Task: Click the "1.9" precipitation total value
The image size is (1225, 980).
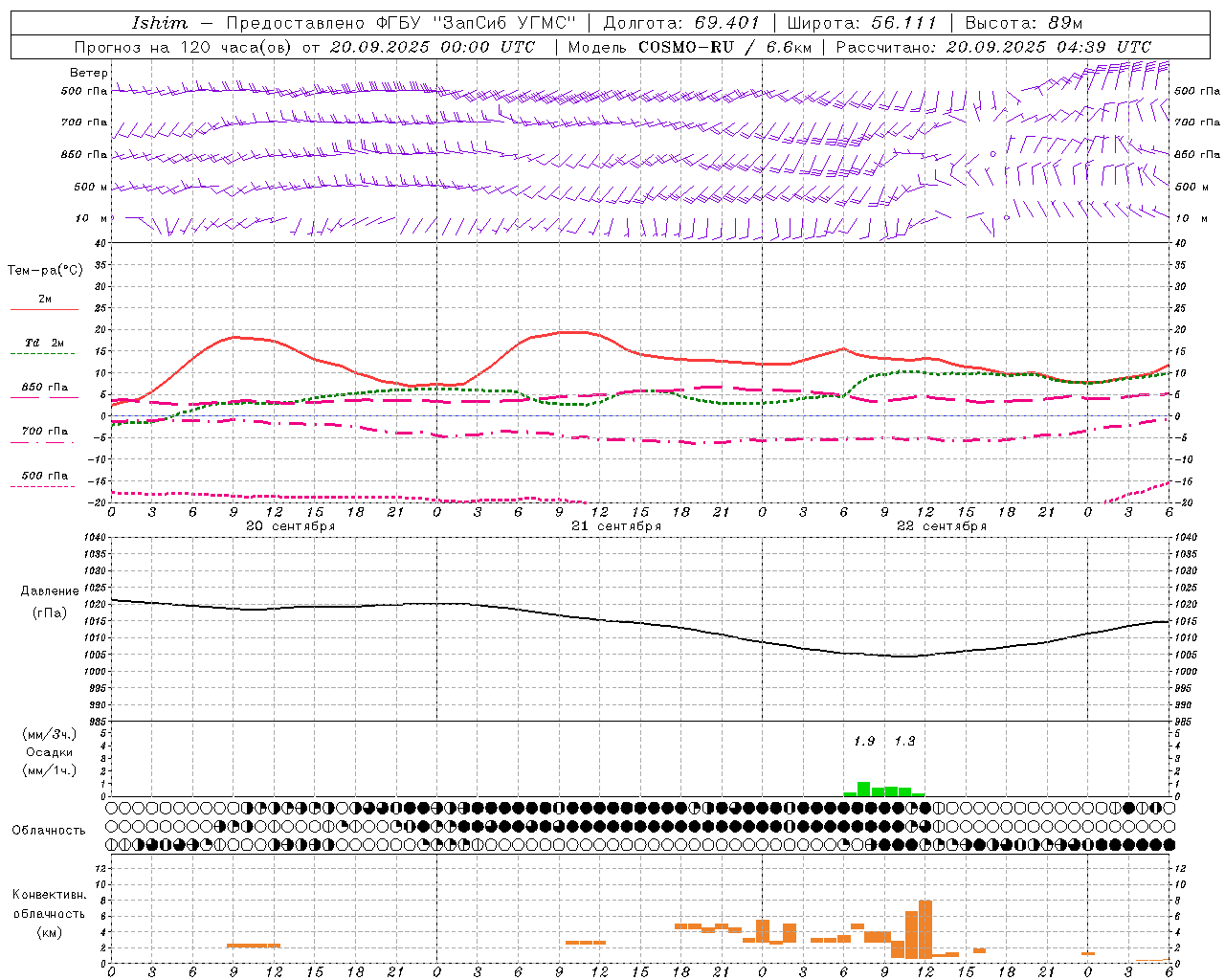Action: coord(864,742)
